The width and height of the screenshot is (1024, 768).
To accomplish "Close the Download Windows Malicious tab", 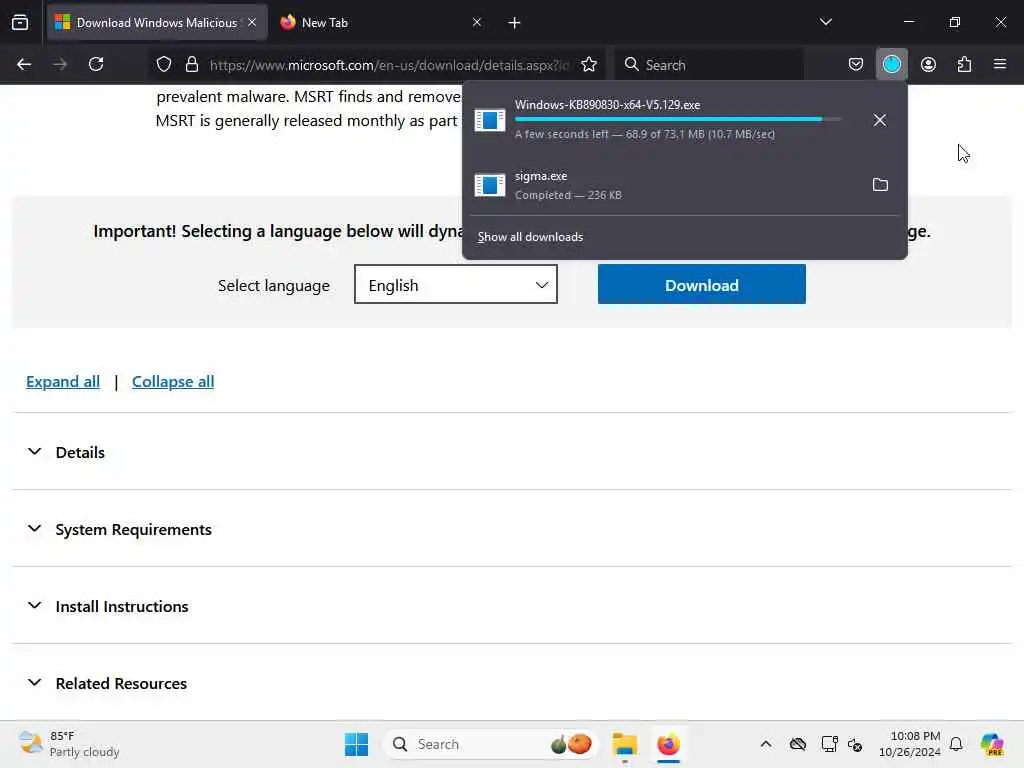I will point(252,23).
